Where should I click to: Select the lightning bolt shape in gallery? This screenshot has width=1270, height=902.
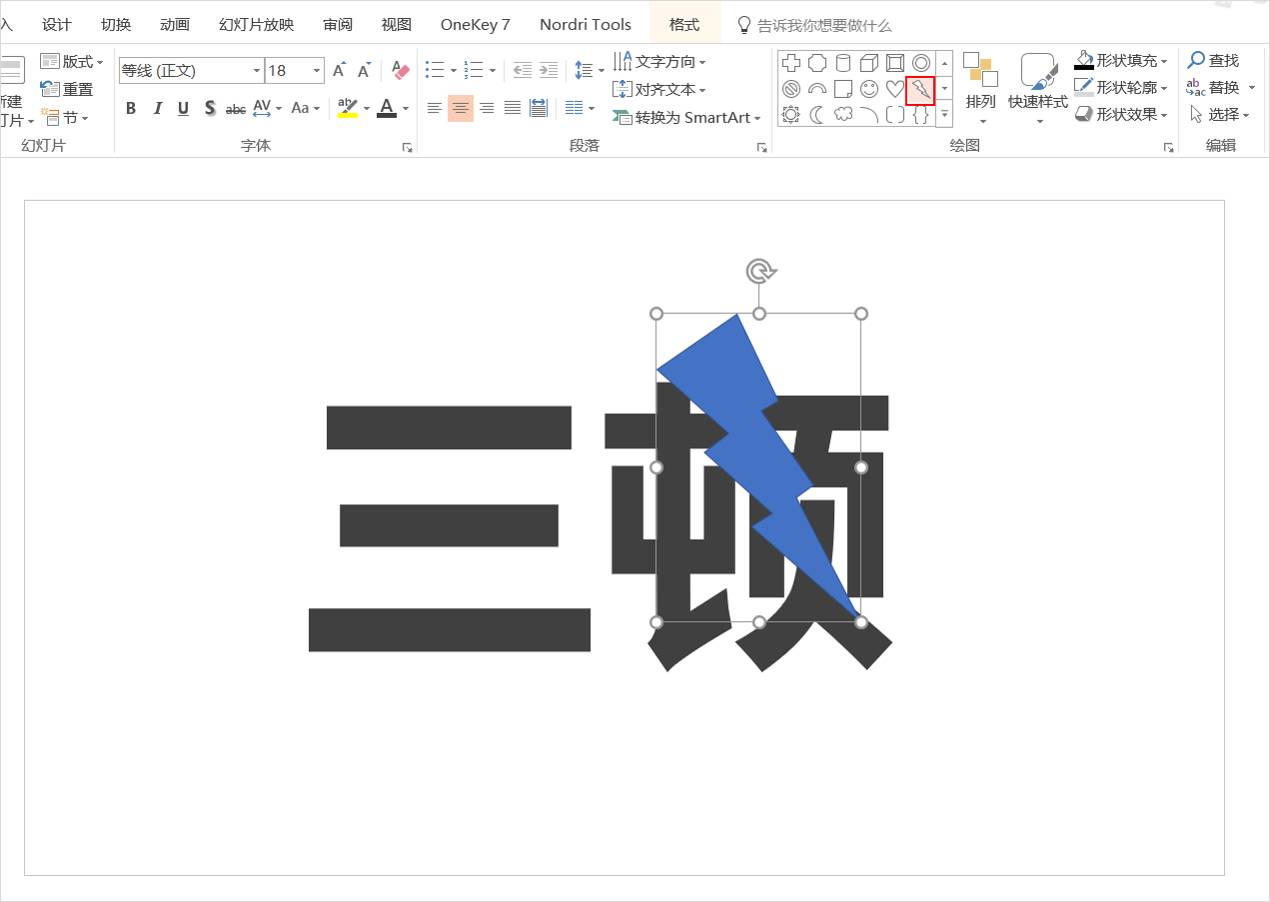[x=920, y=90]
